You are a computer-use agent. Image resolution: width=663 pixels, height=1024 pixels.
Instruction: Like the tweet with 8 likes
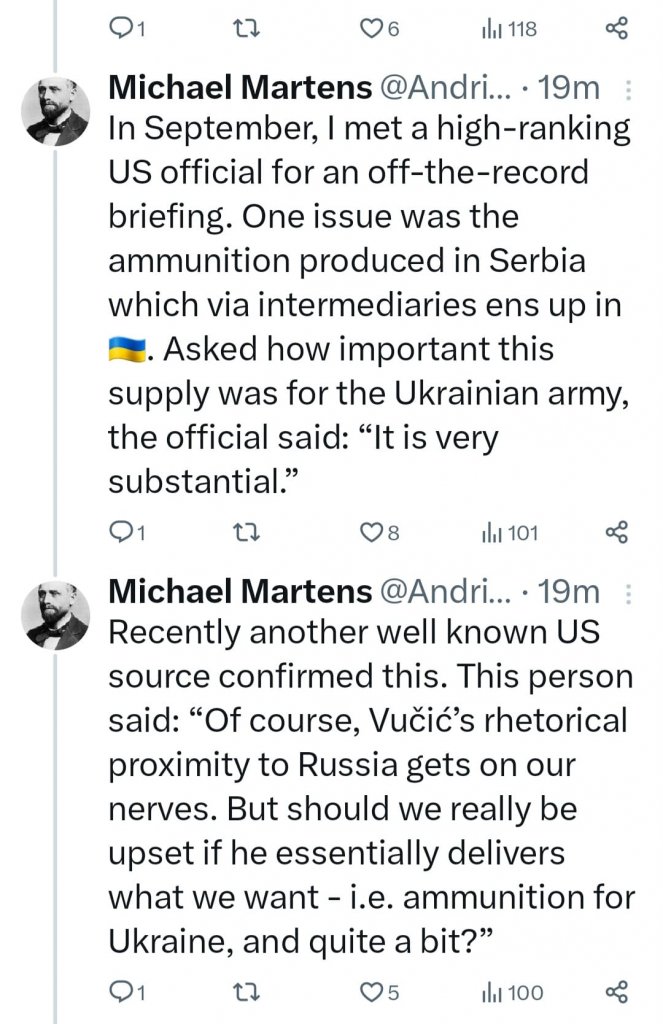point(371,532)
